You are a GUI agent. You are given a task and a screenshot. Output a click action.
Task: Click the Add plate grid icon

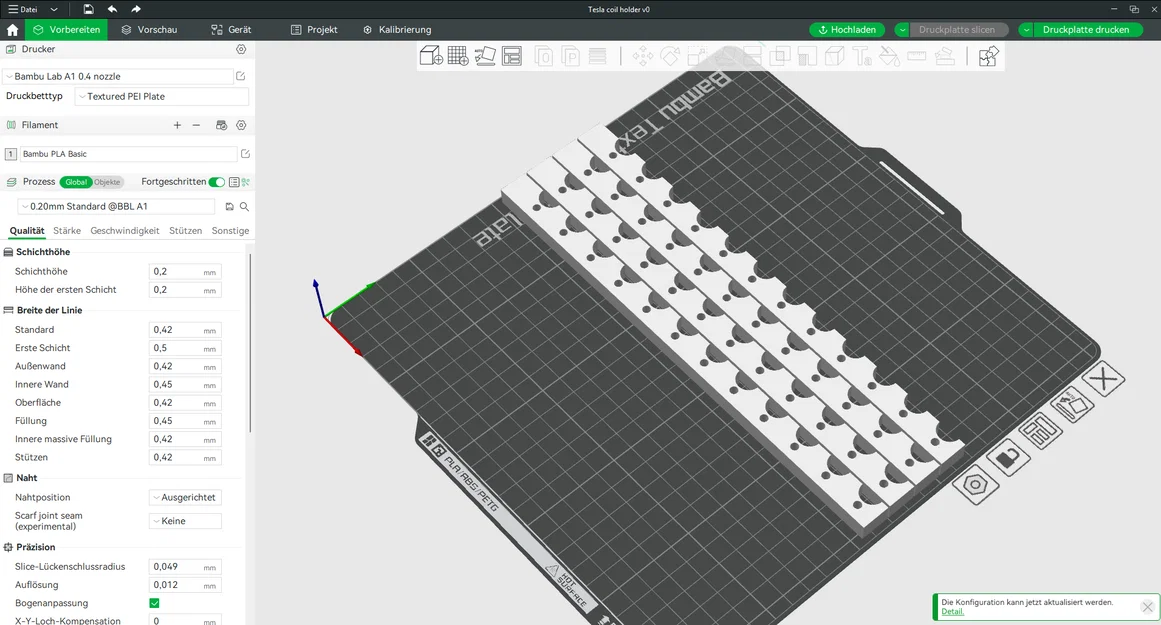458,56
